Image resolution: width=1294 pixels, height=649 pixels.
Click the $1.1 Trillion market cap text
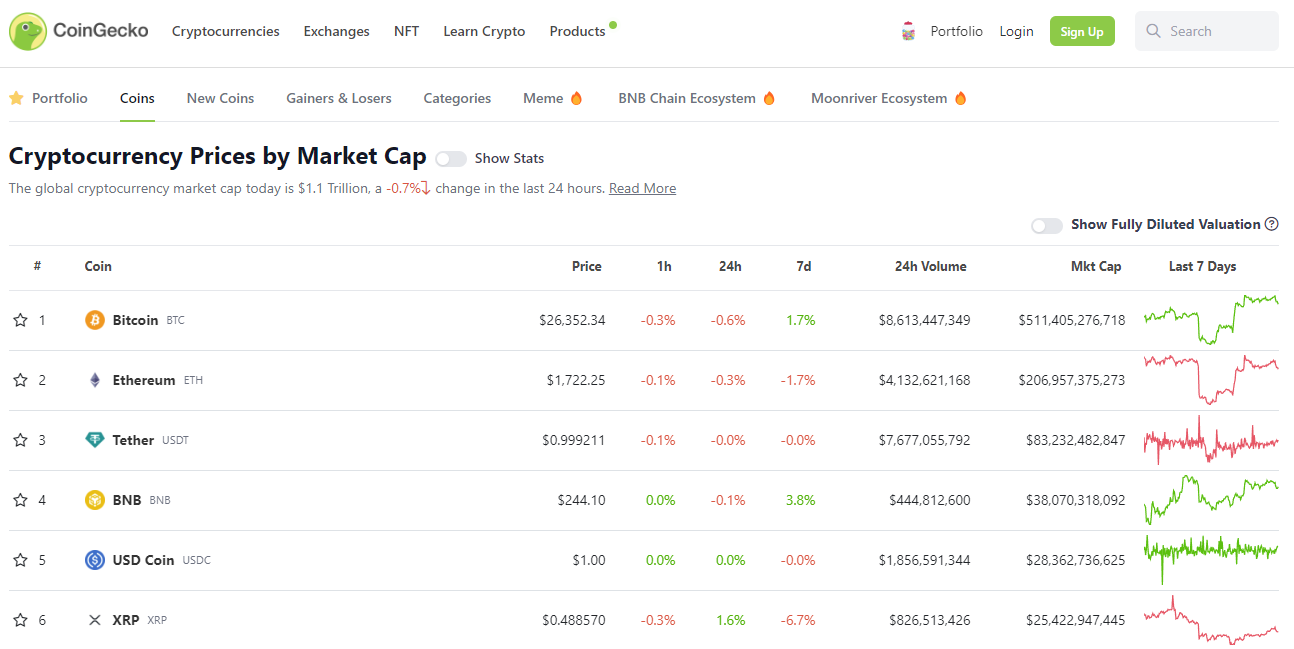coord(335,188)
